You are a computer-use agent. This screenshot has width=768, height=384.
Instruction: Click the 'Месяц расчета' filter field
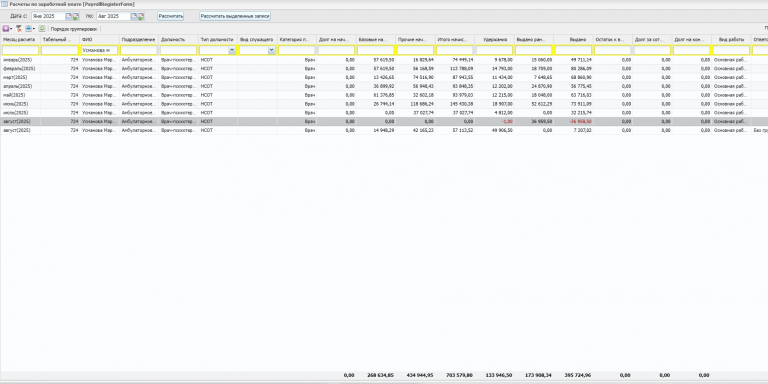[20, 50]
